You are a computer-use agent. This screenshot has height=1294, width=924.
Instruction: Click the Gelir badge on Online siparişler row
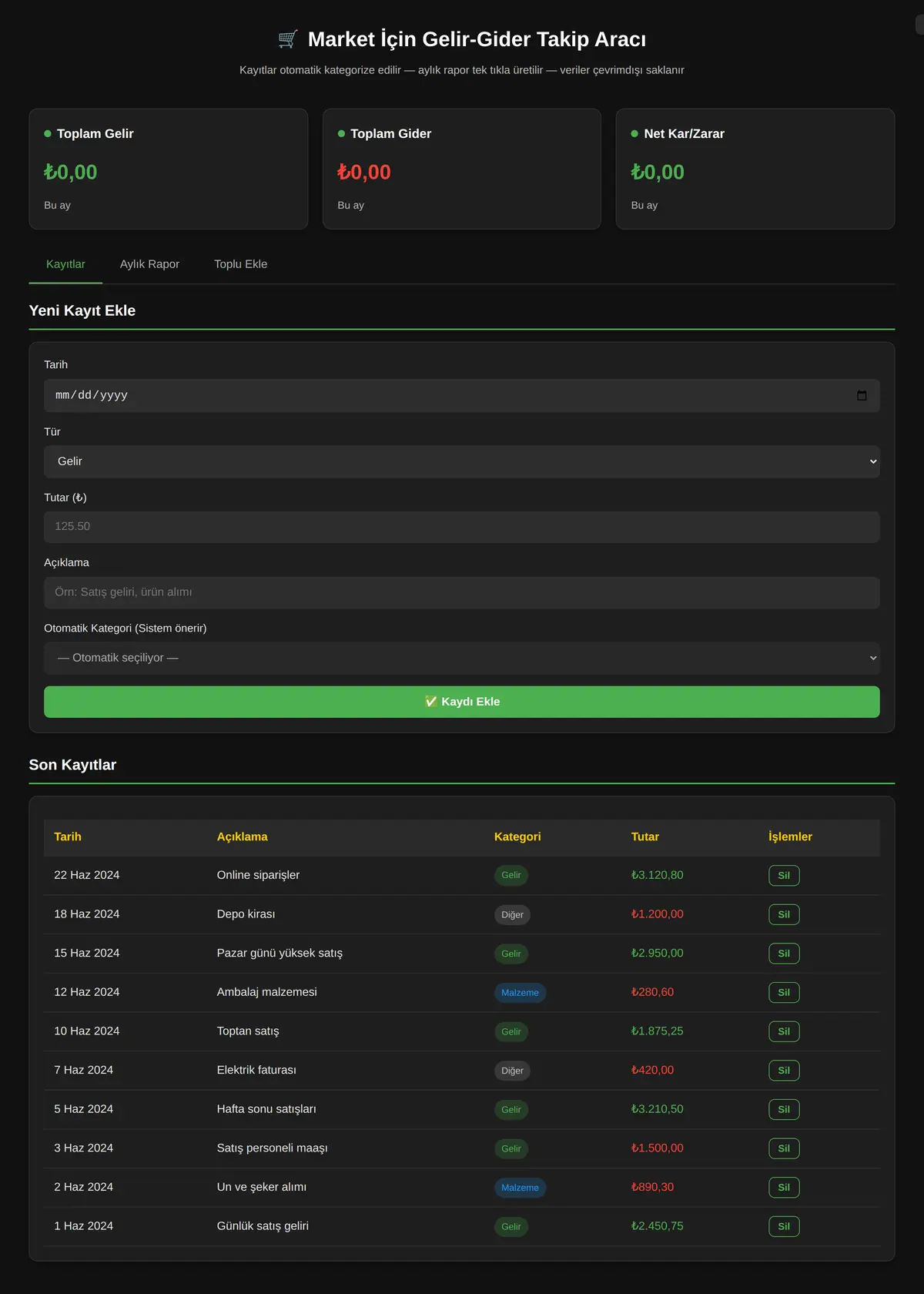click(x=511, y=875)
